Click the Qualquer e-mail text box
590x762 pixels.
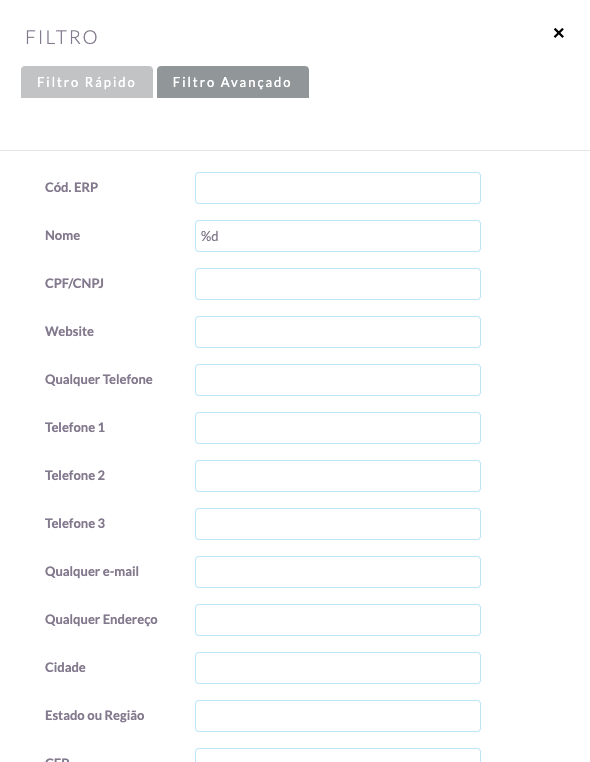[x=338, y=572]
